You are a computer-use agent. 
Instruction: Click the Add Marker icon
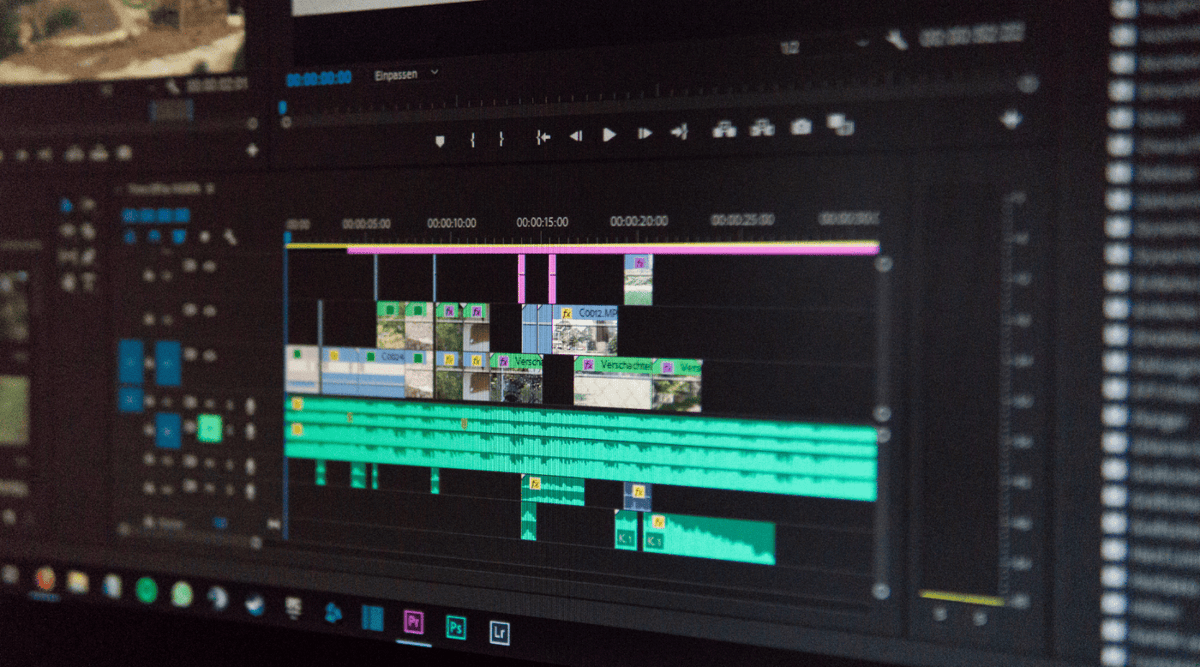(x=439, y=140)
